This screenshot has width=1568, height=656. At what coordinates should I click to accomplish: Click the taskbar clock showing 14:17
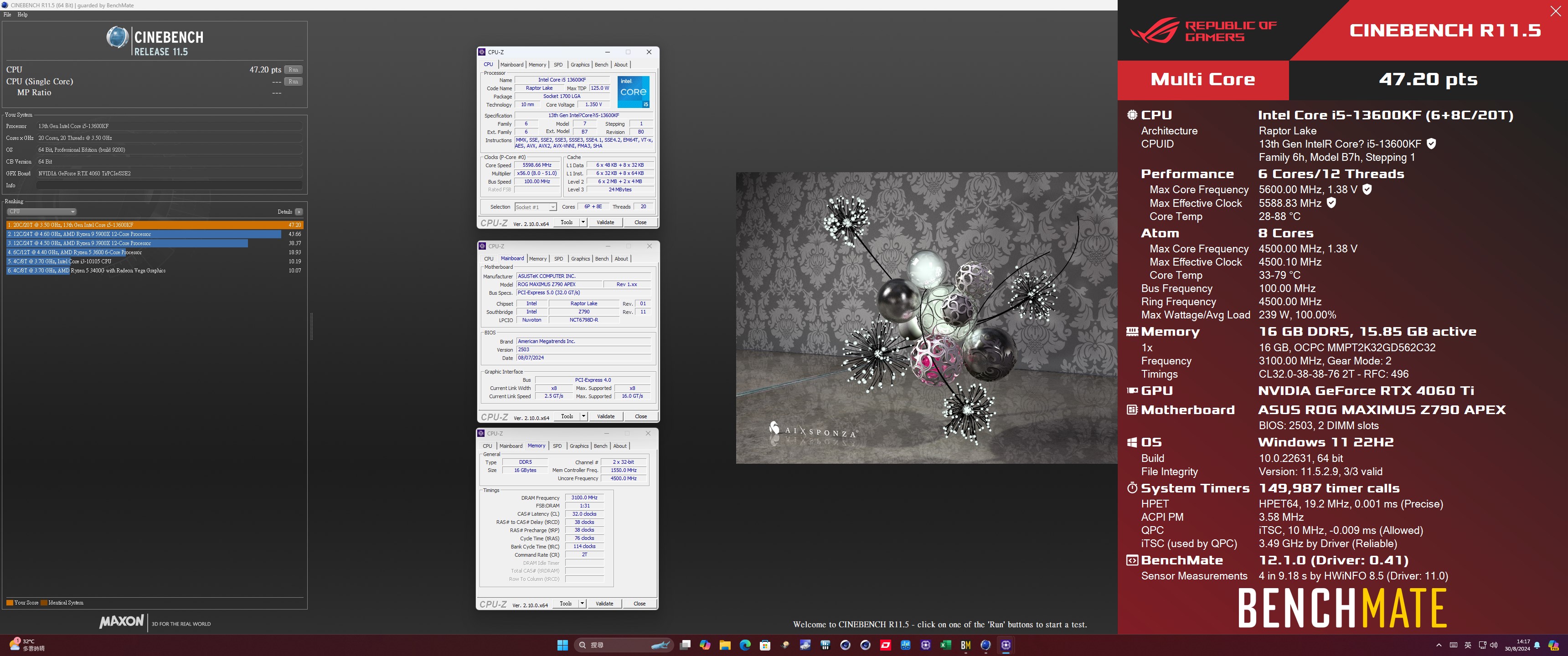point(1517,645)
